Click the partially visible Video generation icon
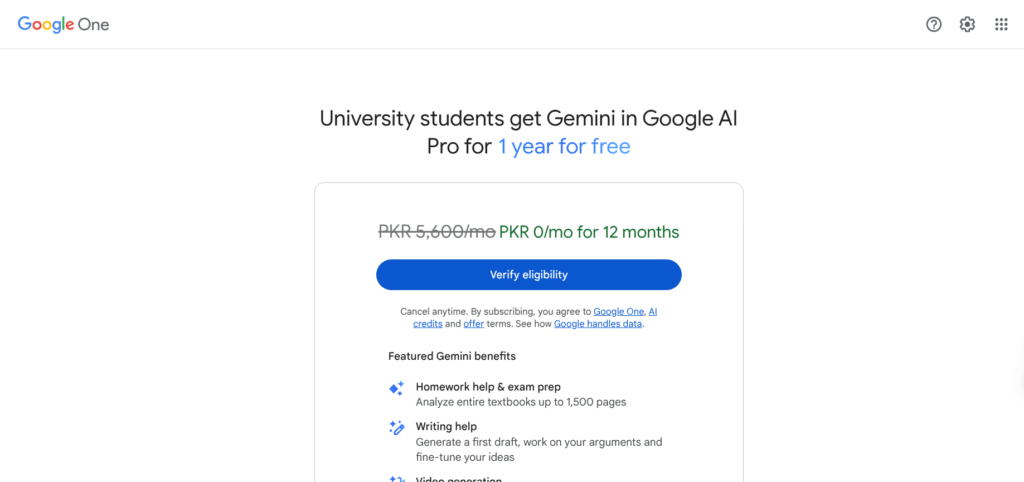1024x482 pixels. click(x=396, y=478)
